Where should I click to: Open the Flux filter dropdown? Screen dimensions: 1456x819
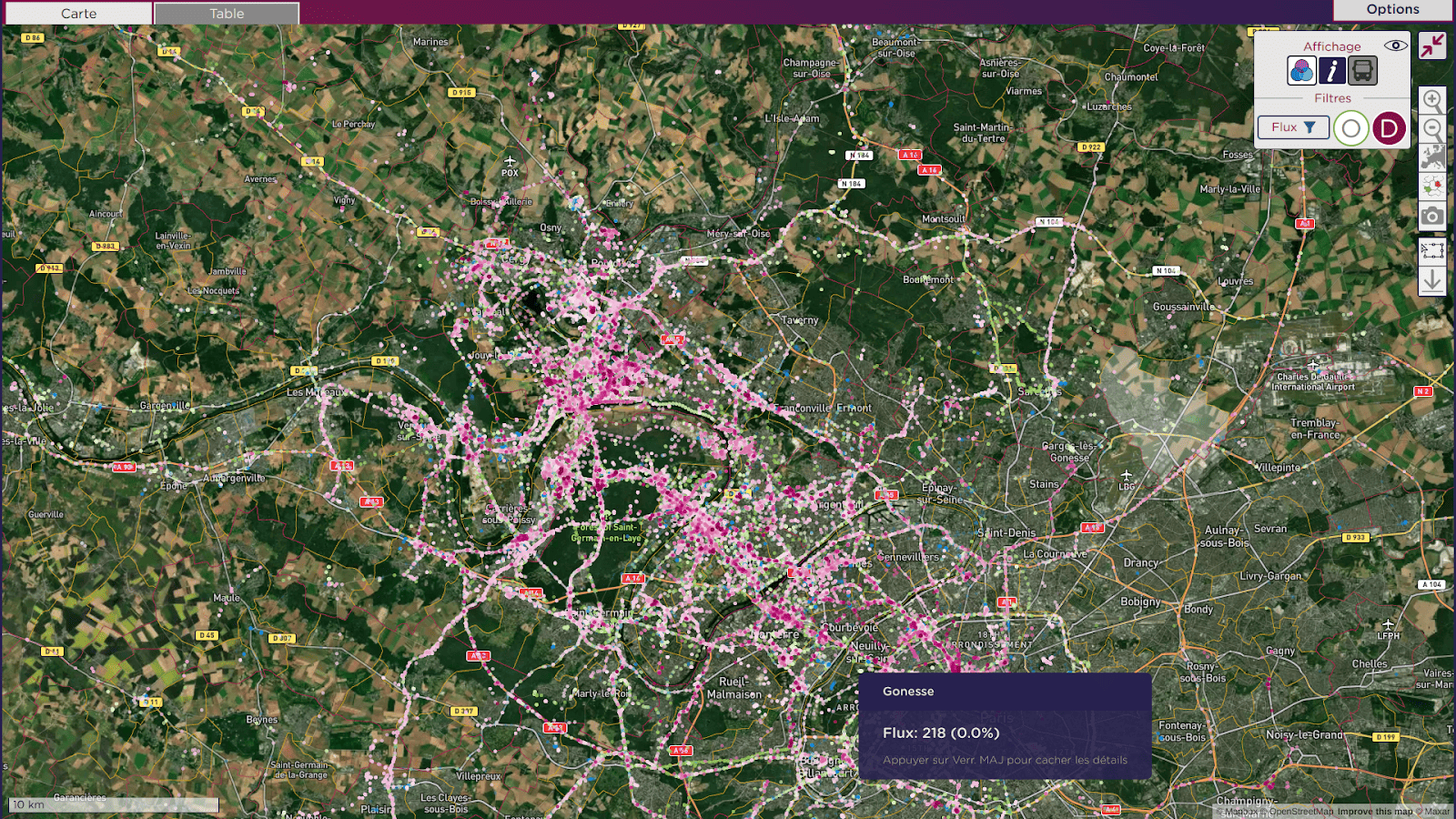[1293, 127]
